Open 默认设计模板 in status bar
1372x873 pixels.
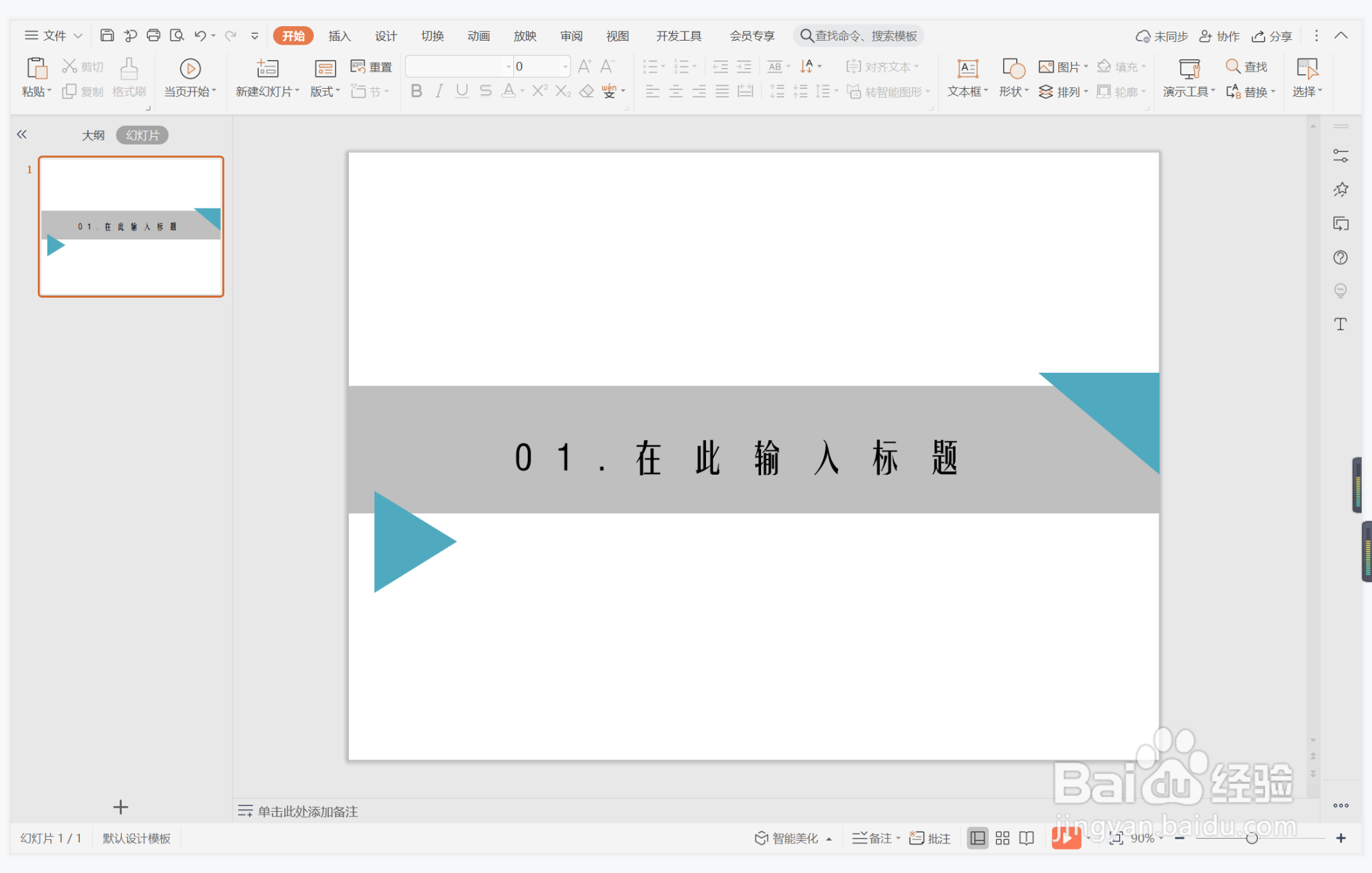136,838
